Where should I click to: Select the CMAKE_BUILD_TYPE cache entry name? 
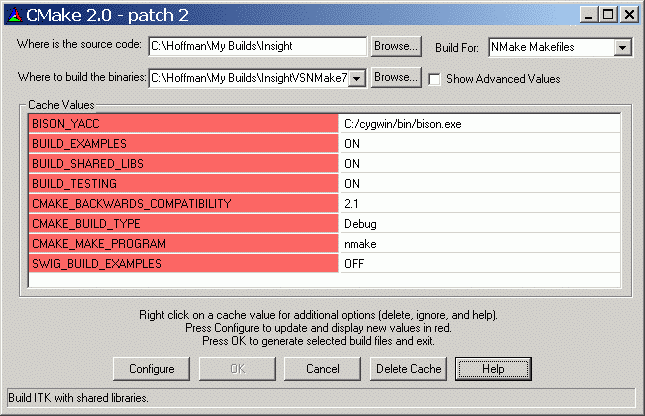coord(183,223)
